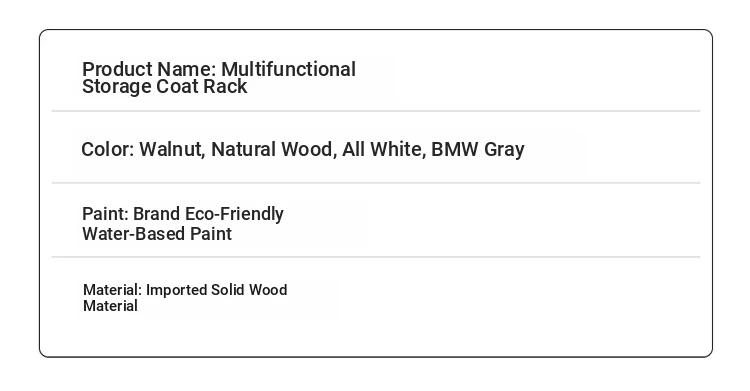The width and height of the screenshot is (750, 391).
Task: Select the 'Storage Coat Rack' text
Action: click(x=165, y=87)
